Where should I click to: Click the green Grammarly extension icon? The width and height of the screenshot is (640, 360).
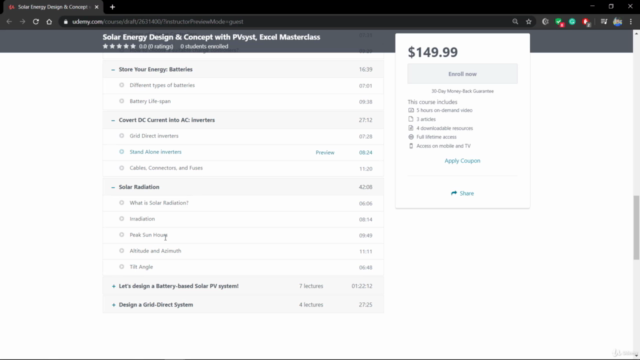click(x=572, y=22)
